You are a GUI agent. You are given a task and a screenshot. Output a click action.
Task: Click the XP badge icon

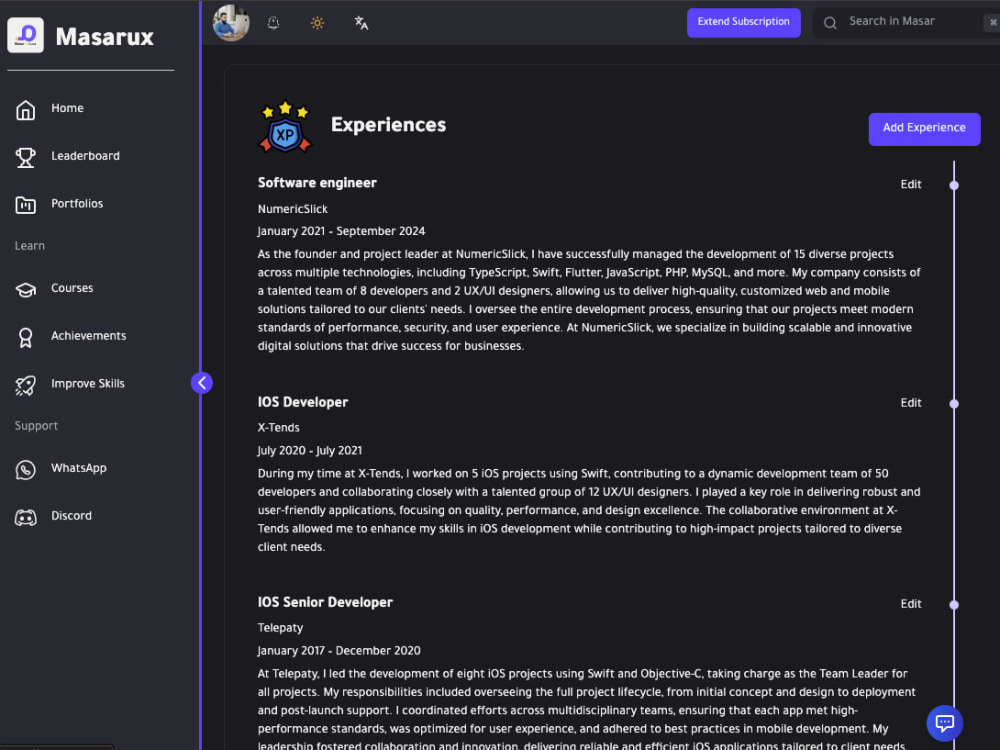pos(285,126)
